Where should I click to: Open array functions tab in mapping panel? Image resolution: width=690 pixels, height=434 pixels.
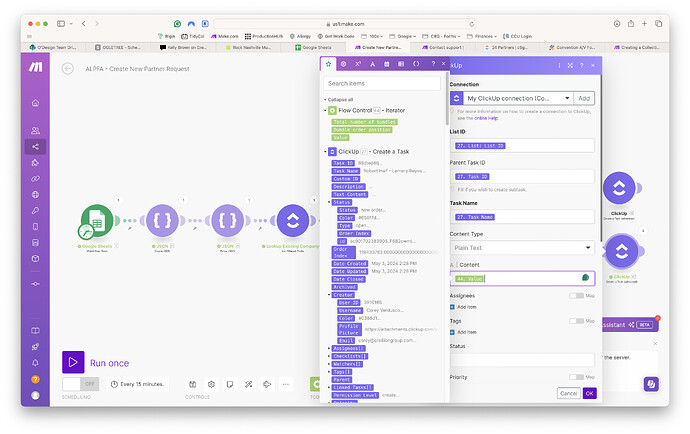401,64
